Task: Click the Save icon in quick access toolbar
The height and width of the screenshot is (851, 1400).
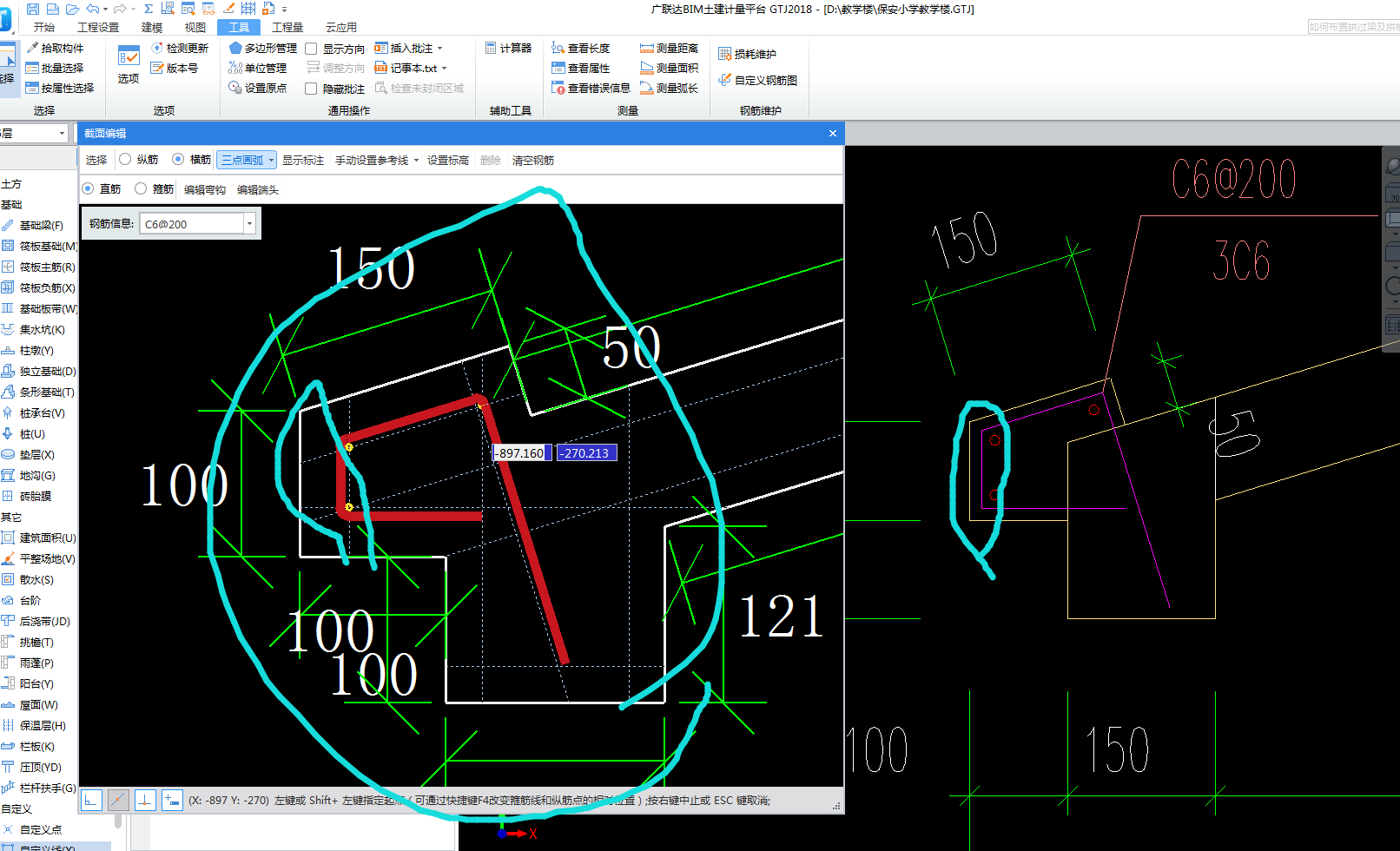Action: click(x=33, y=9)
